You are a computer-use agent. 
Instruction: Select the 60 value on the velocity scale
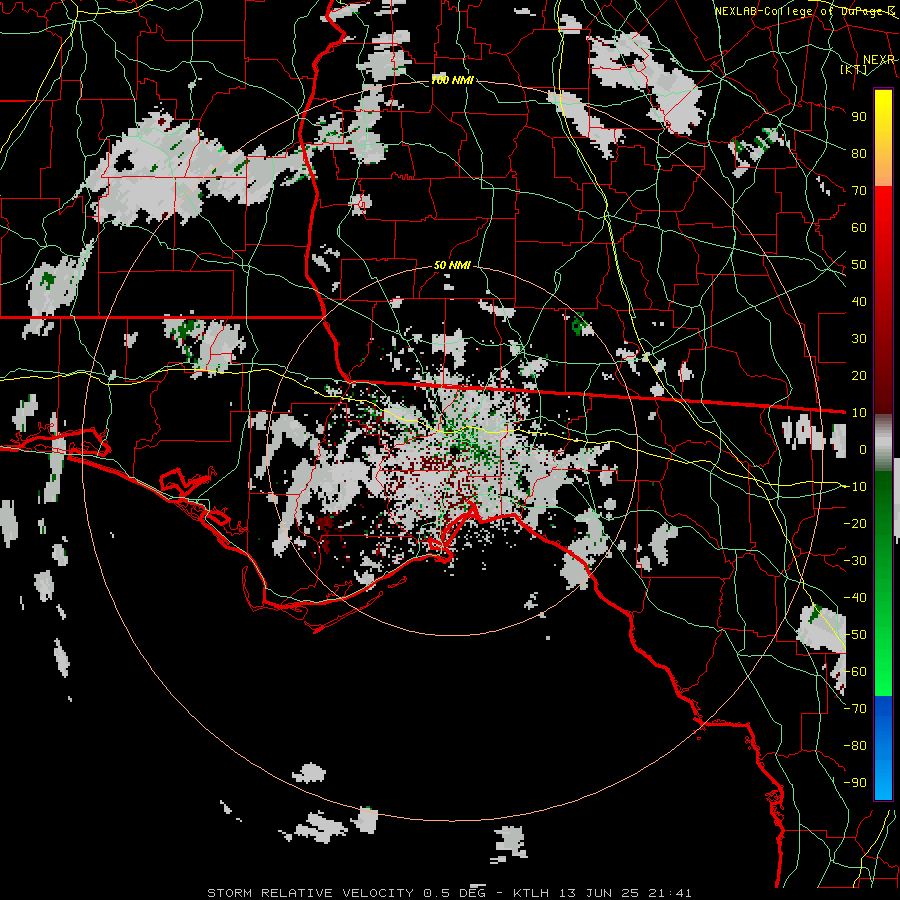tap(859, 227)
